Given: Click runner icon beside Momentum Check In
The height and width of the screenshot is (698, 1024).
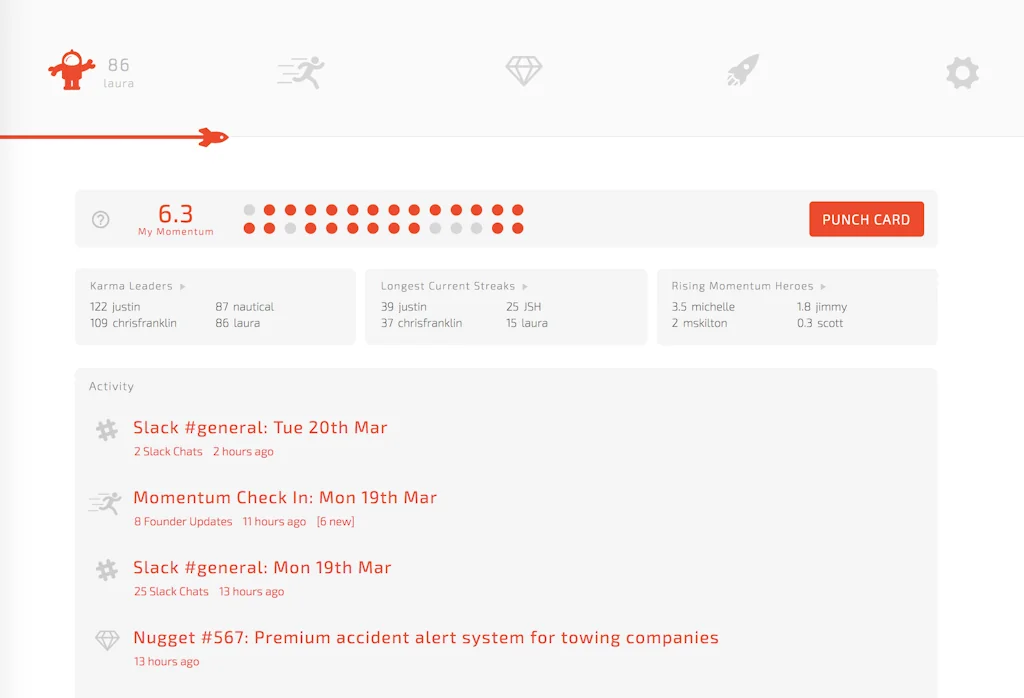Looking at the screenshot, I should point(105,502).
